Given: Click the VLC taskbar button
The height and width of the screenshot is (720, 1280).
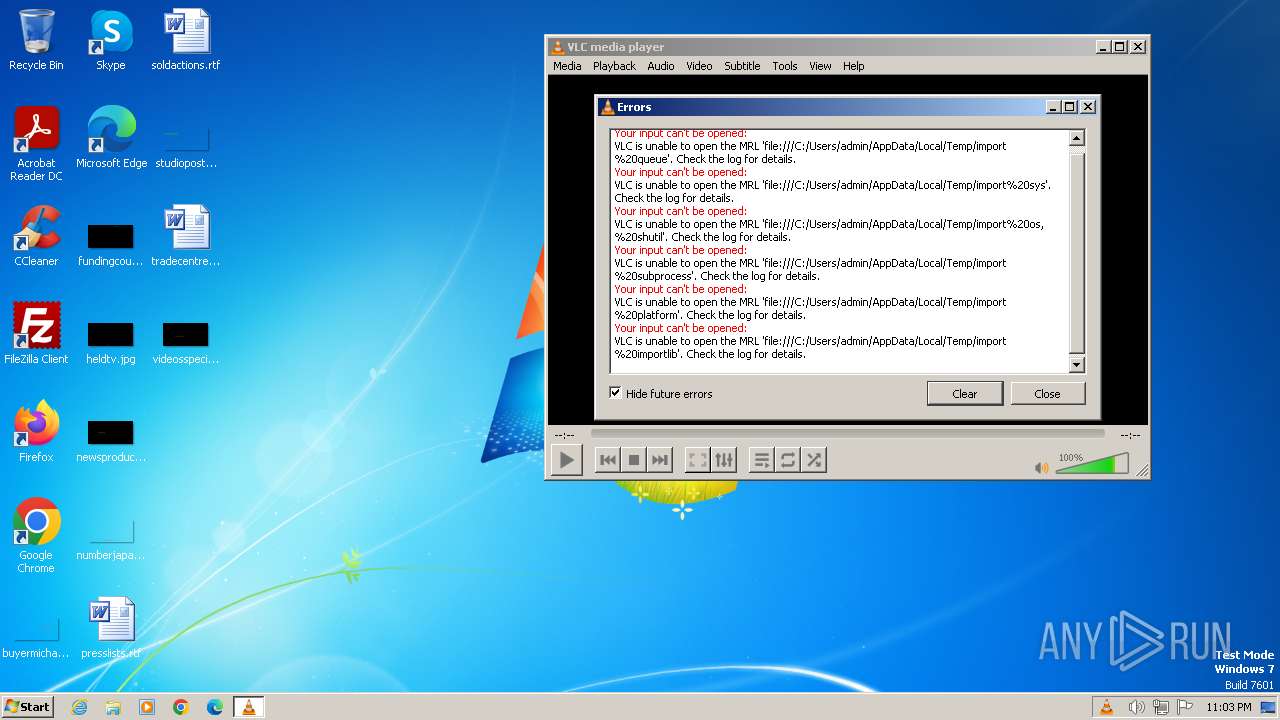Looking at the screenshot, I should 249,707.
